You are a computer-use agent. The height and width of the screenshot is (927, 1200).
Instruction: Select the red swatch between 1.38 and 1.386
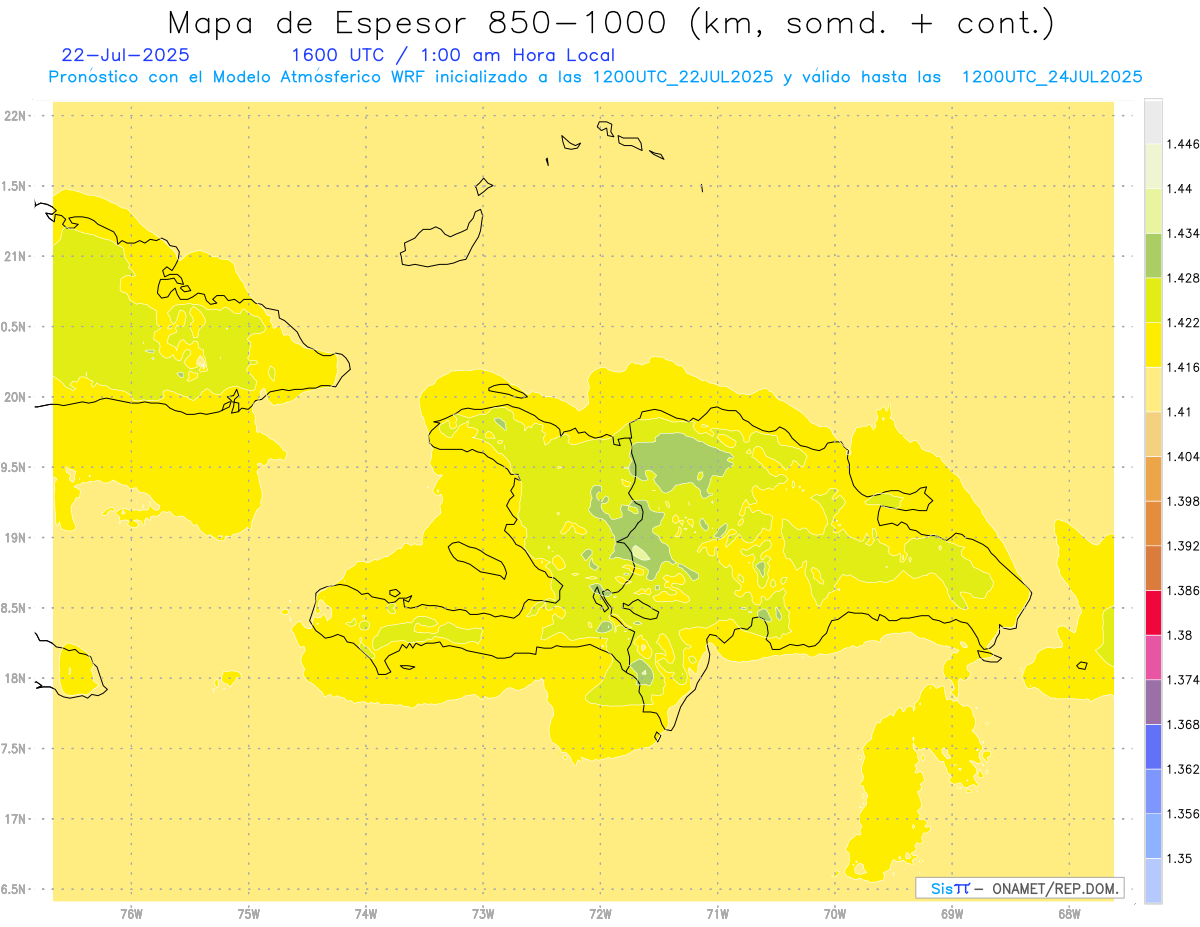(1153, 612)
